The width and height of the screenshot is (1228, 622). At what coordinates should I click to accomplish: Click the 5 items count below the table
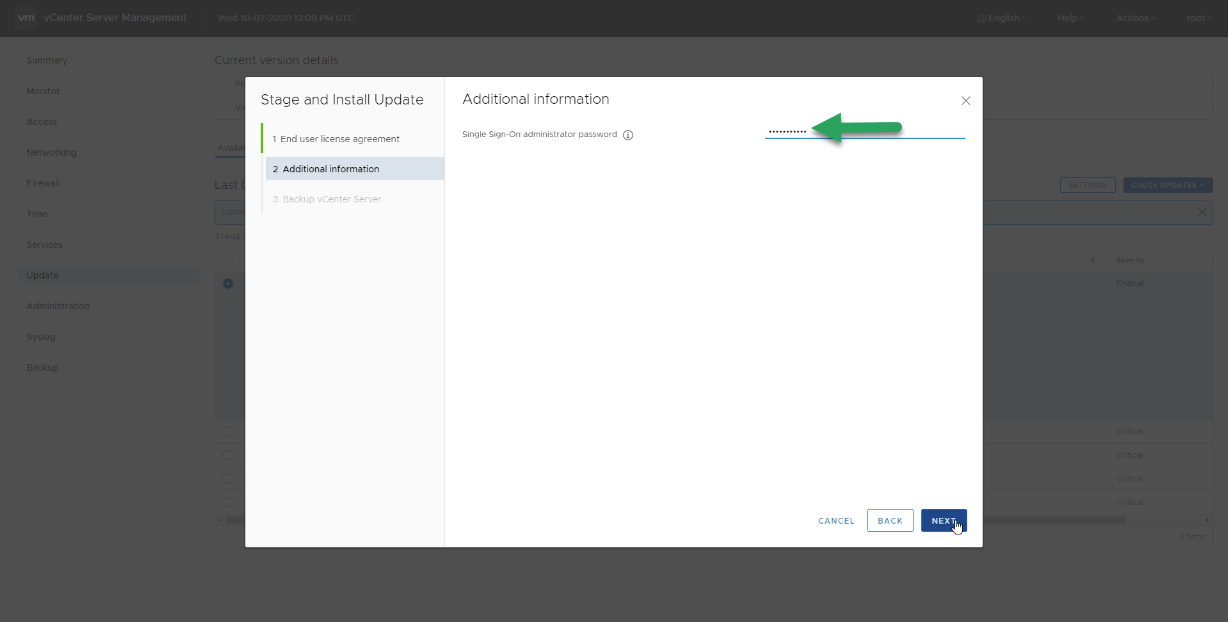pyautogui.click(x=1193, y=537)
